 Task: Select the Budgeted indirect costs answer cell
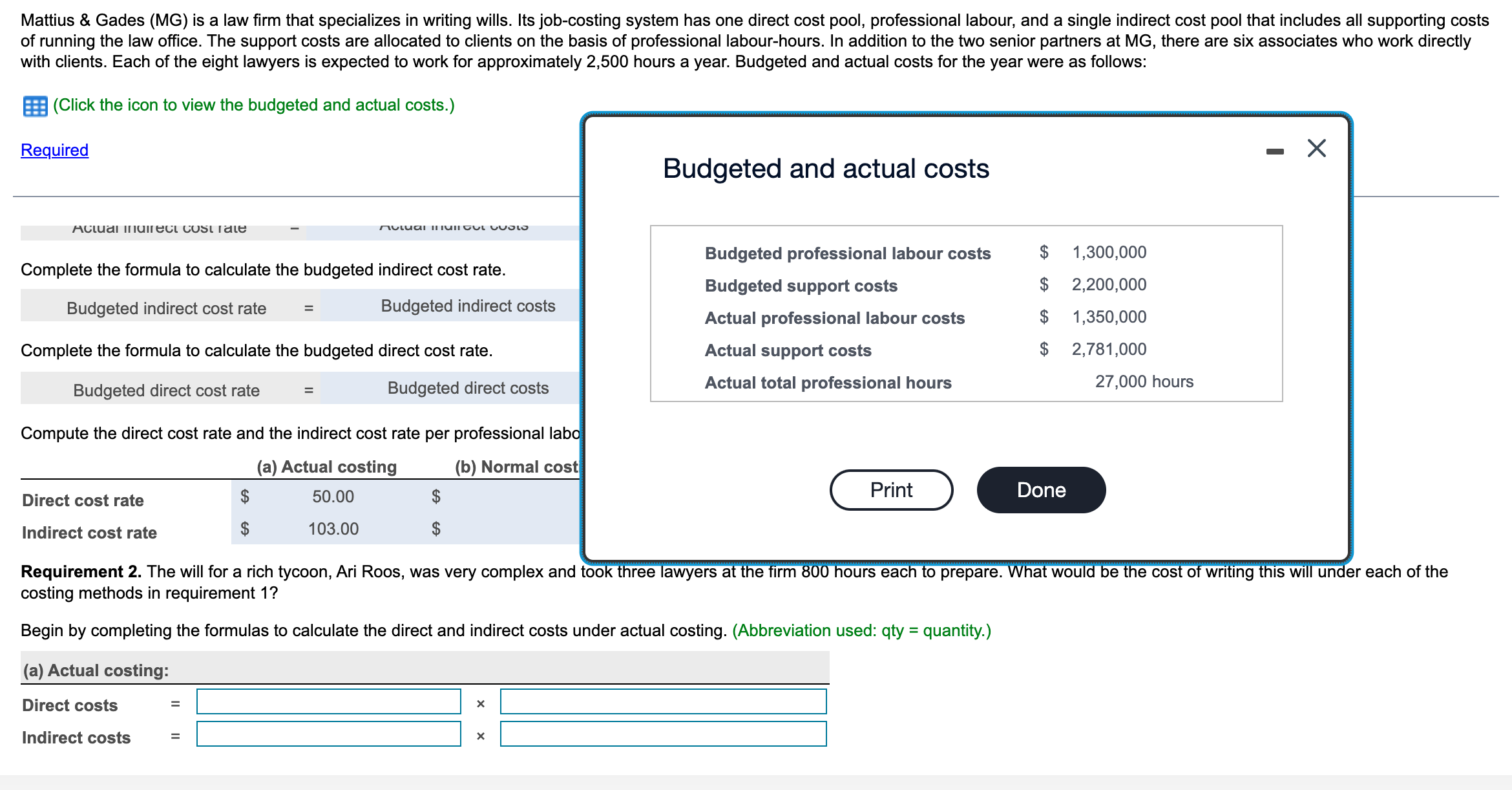[467, 306]
